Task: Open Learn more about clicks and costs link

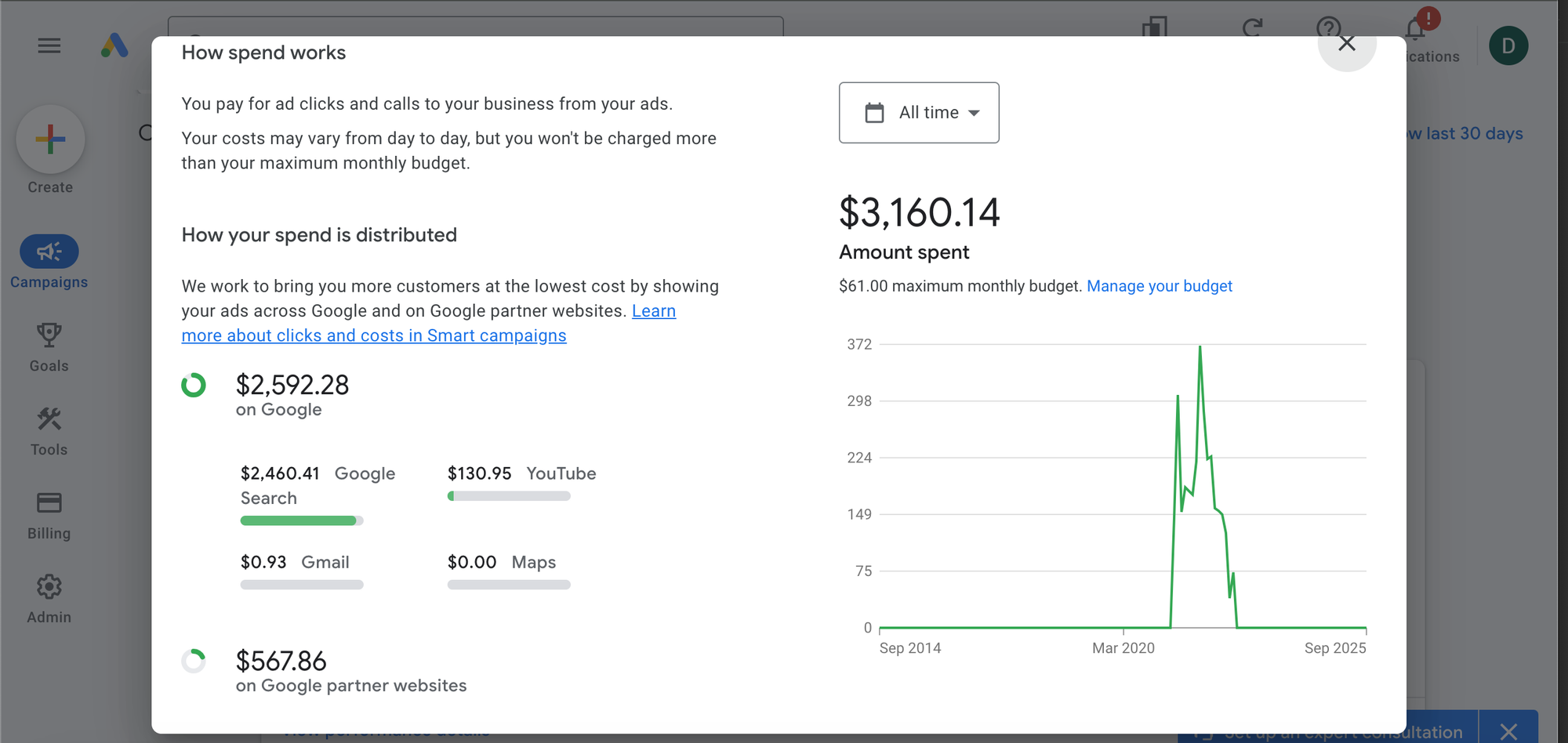Action: [x=429, y=323]
